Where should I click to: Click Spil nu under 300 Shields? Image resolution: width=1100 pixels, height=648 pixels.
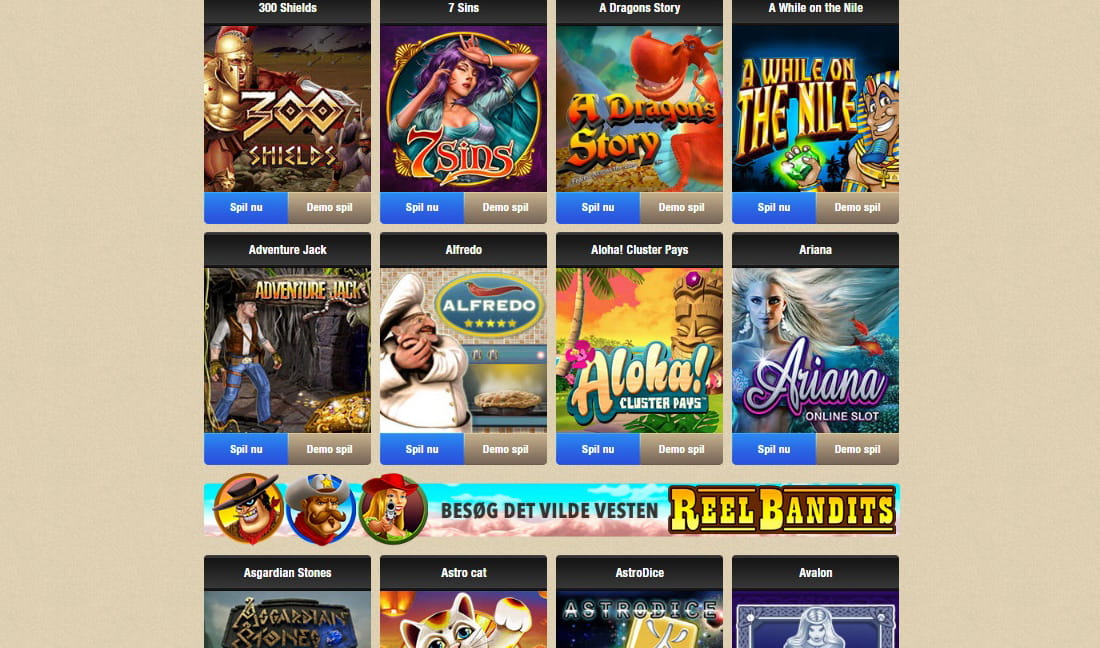coord(246,208)
